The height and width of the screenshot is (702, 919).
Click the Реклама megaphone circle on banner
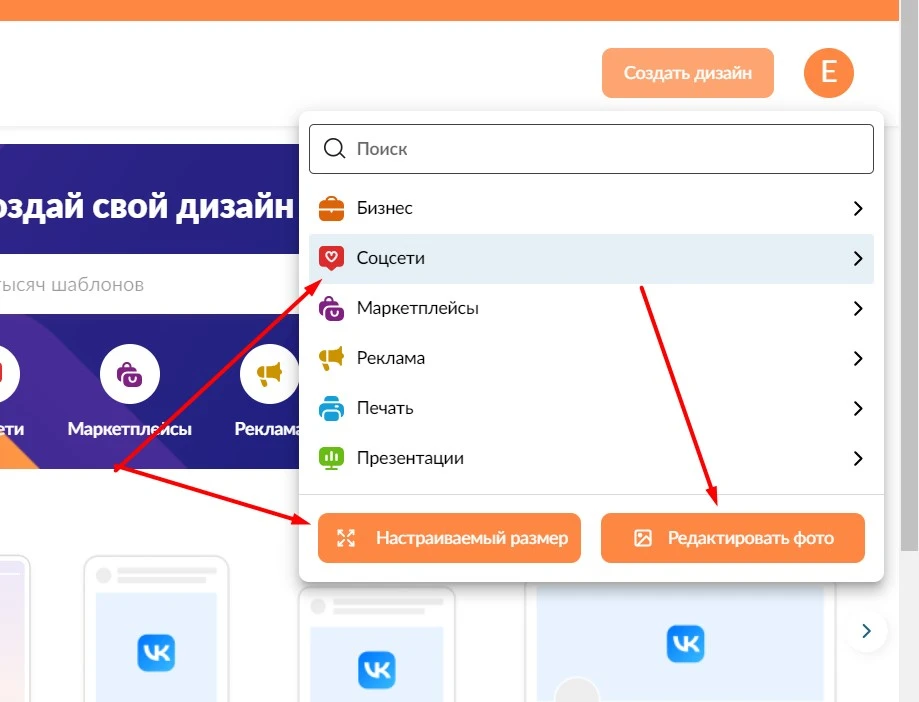click(269, 374)
